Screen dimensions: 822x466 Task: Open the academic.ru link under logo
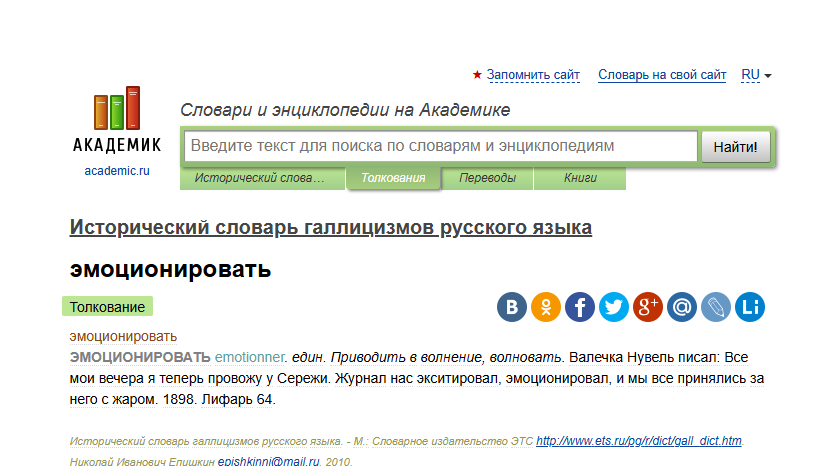click(x=117, y=171)
